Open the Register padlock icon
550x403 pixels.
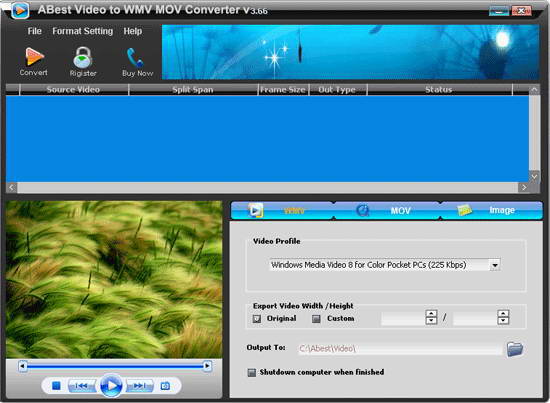(83, 58)
